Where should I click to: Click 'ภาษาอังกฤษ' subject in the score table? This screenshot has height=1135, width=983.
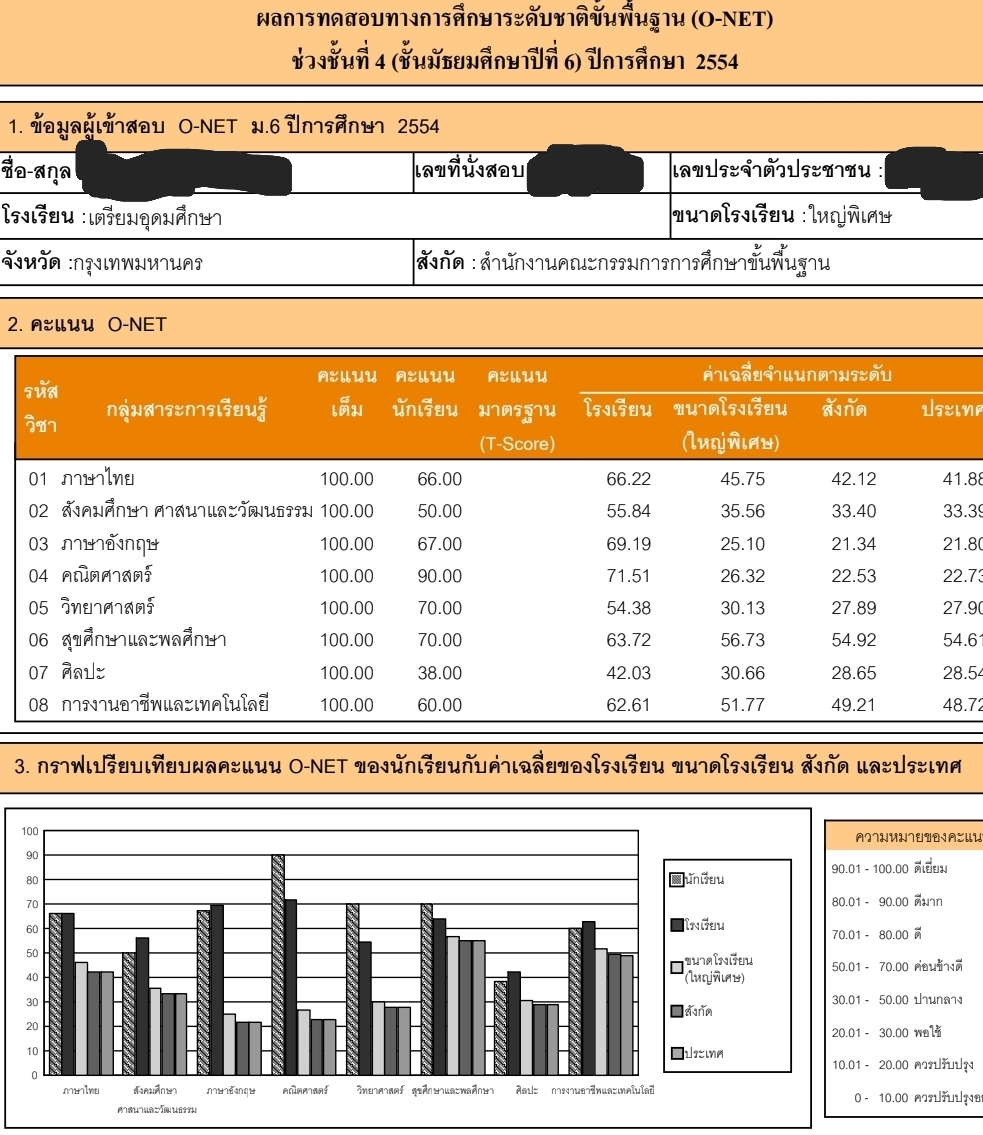110,544
